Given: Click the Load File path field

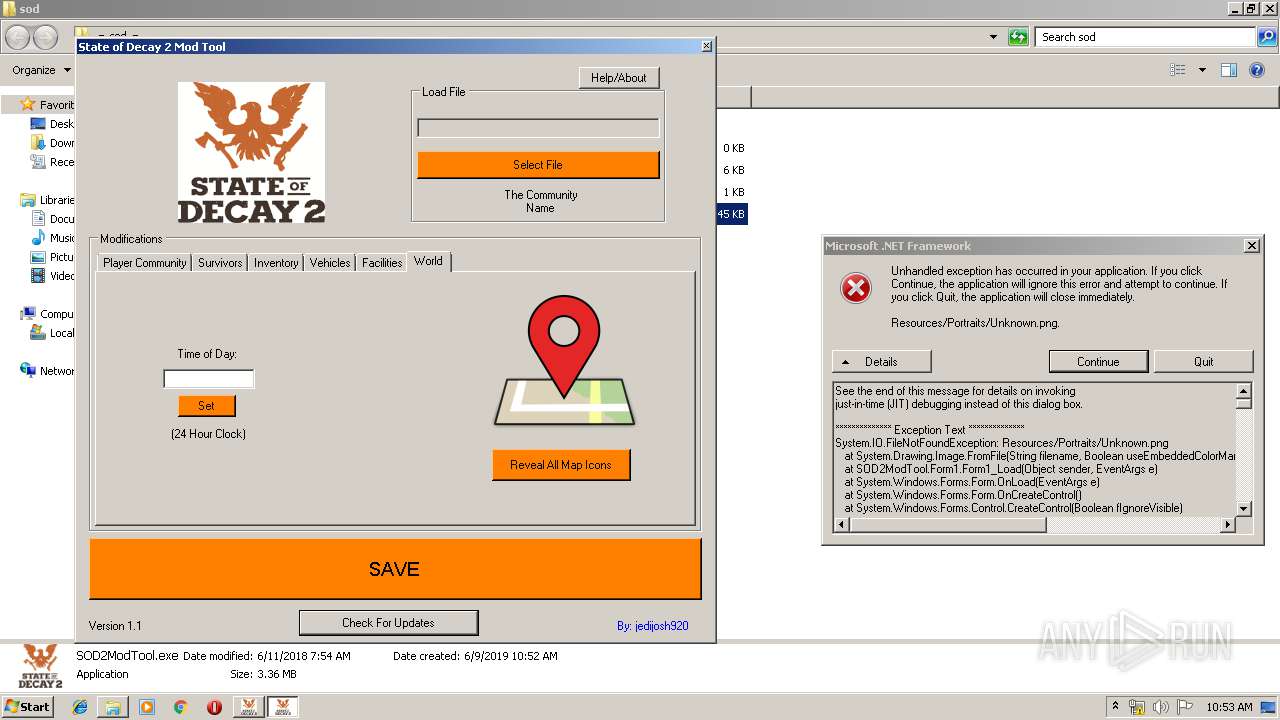Looking at the screenshot, I should coord(538,128).
